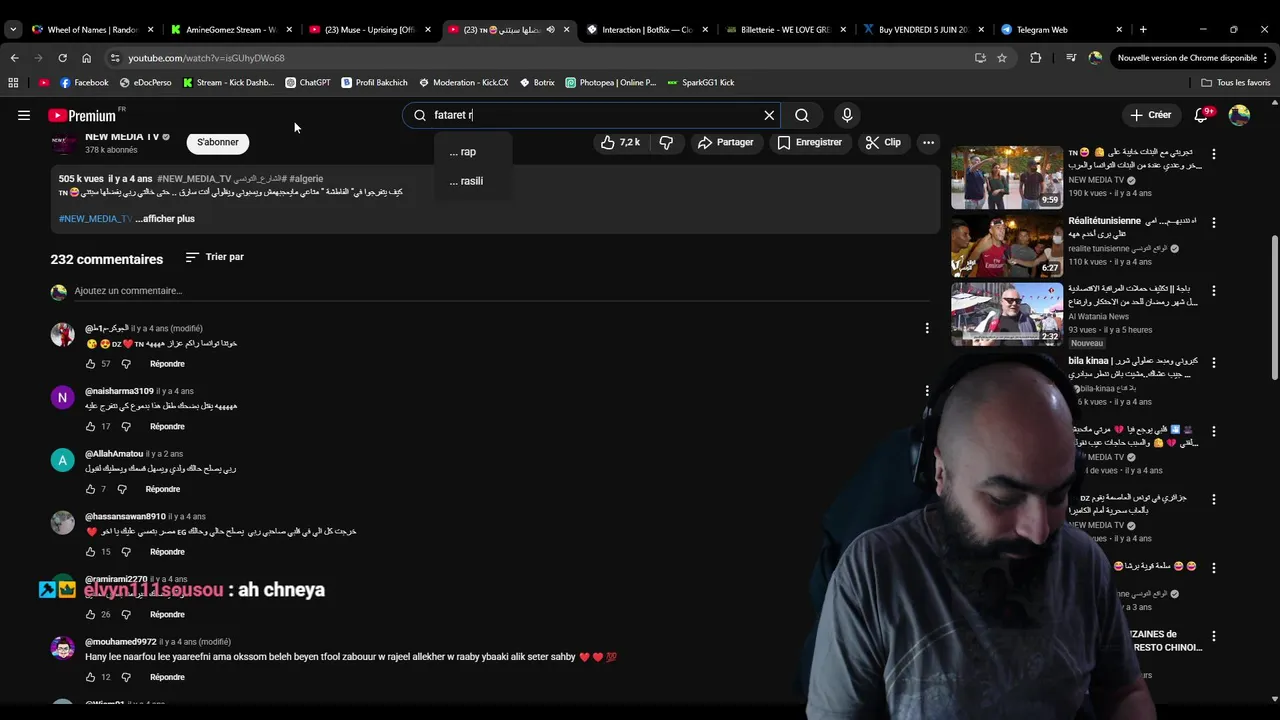Open the 2:32 Al Watania News thumbnail

(x=1007, y=313)
